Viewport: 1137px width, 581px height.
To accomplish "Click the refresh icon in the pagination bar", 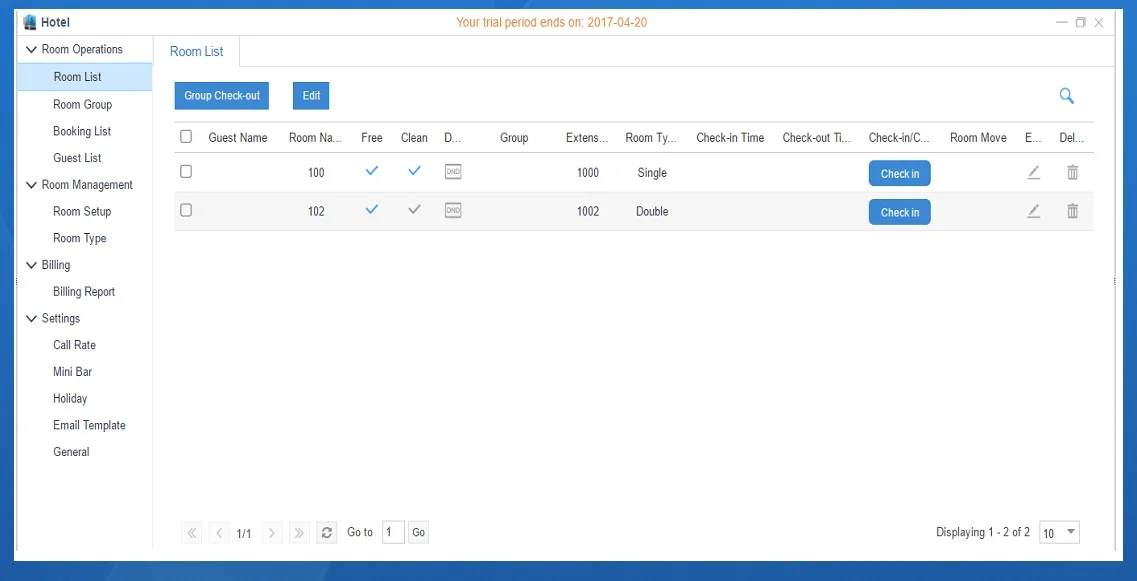I will [327, 533].
